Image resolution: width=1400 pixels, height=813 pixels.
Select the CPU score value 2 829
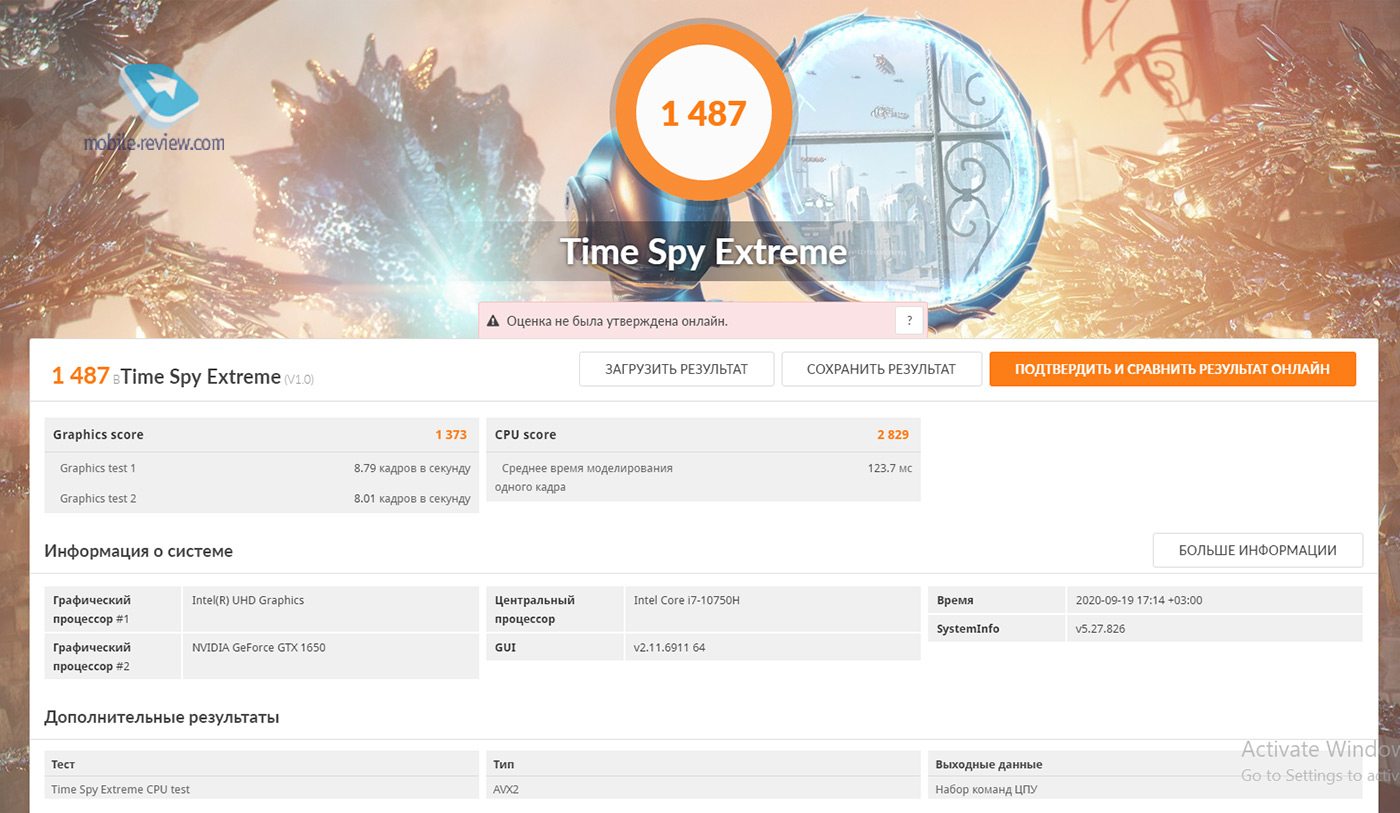[x=893, y=435]
